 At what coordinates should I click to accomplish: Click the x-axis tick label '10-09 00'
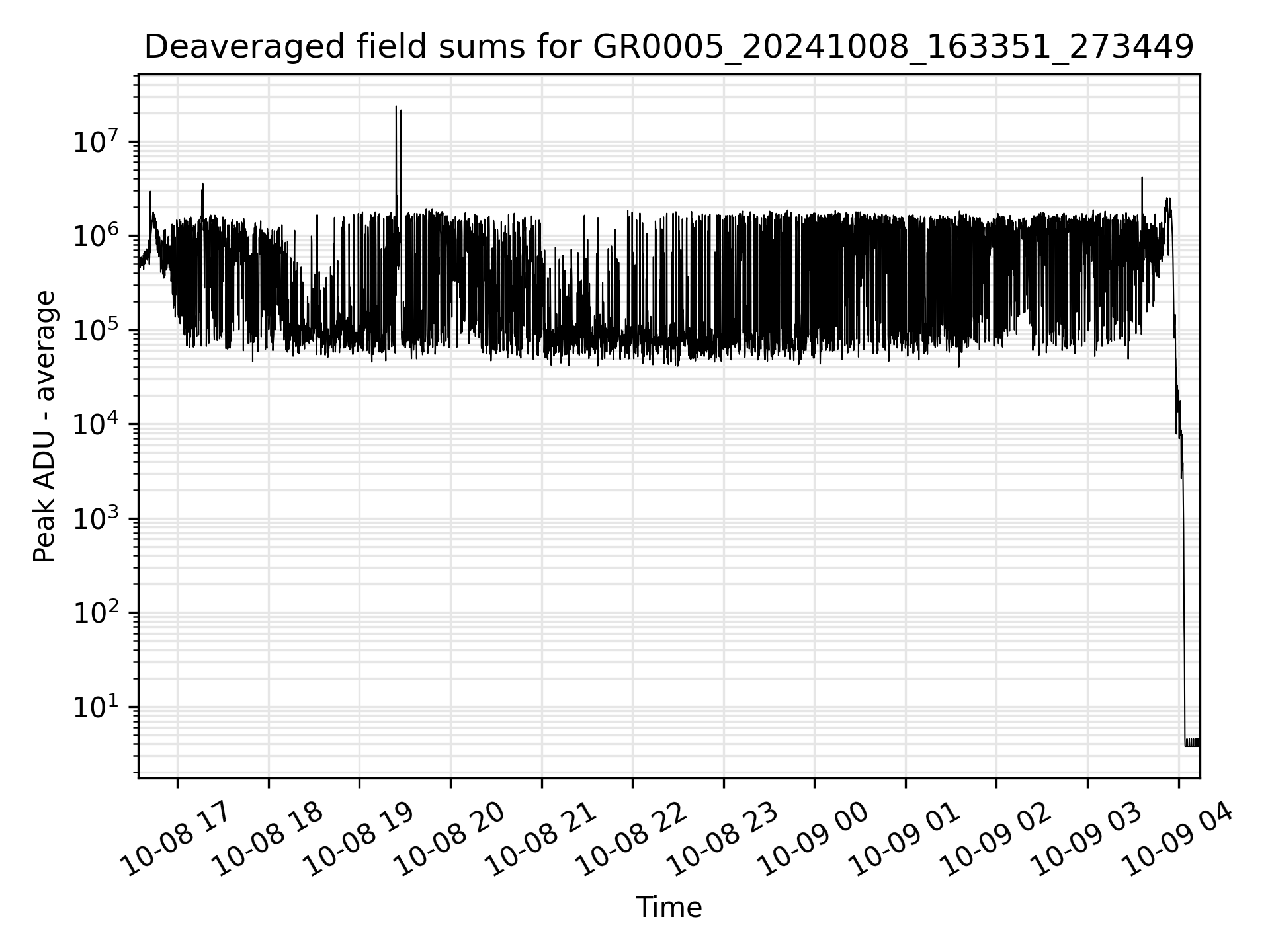tap(814, 838)
